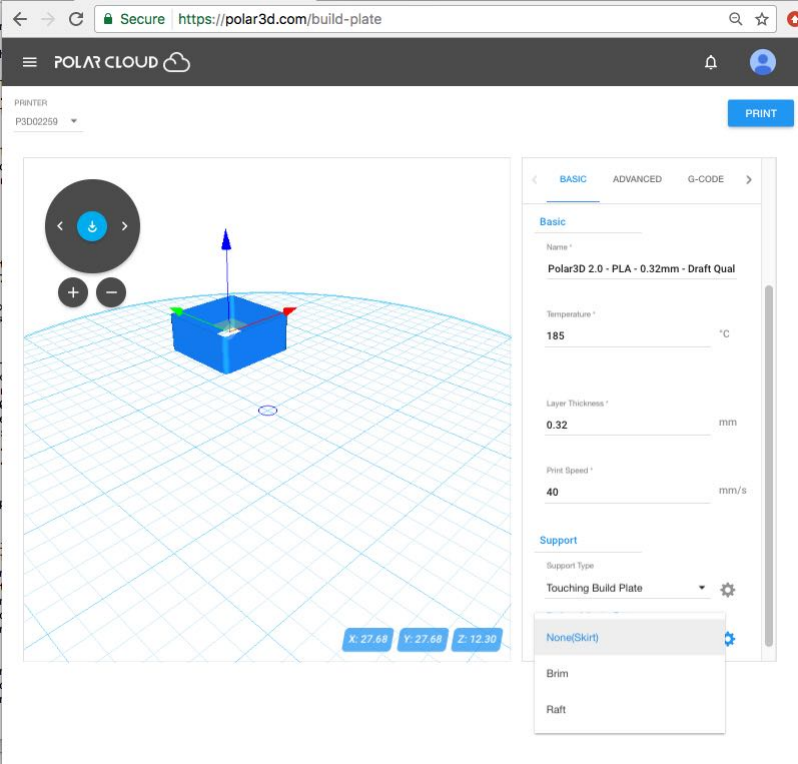
Task: Show next tabs with right chevron
Action: [x=748, y=179]
